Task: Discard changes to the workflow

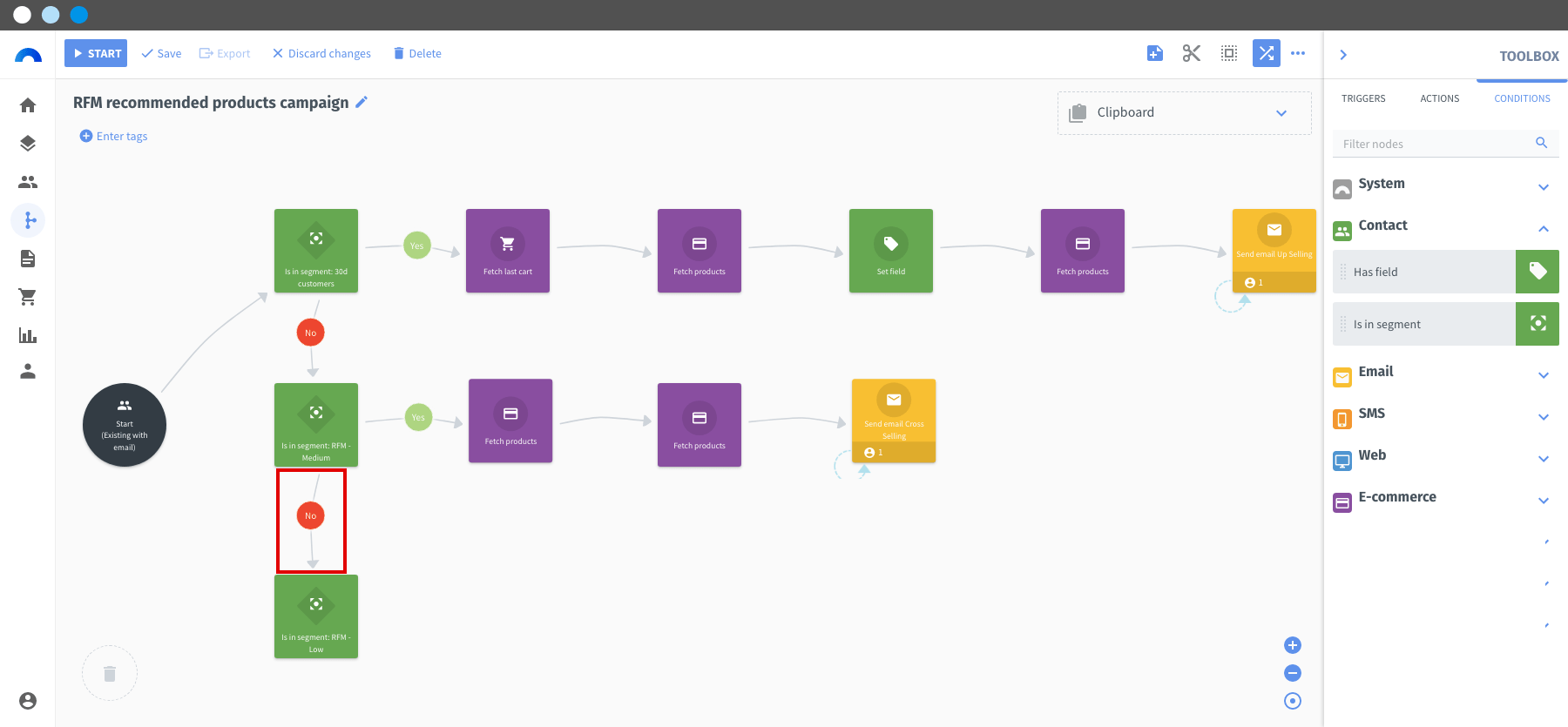Action: 321,53
